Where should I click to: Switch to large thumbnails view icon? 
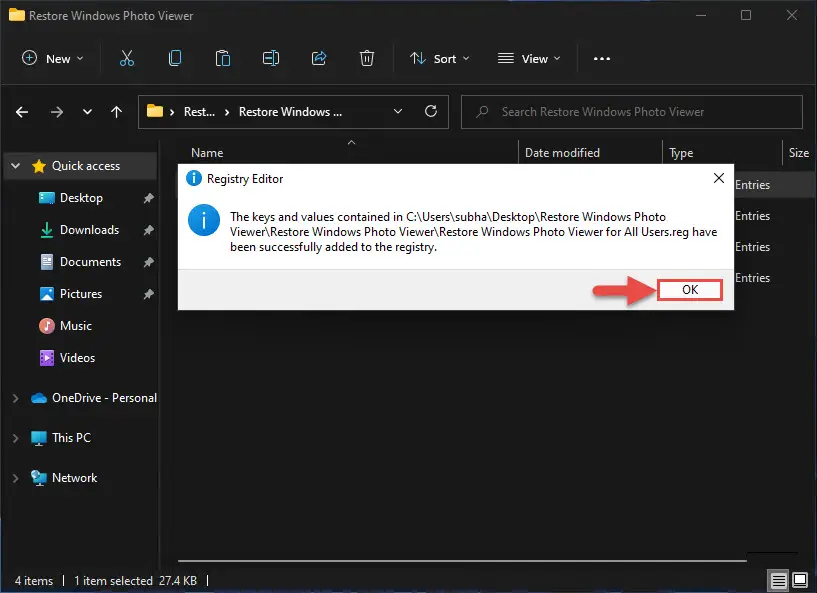800,580
